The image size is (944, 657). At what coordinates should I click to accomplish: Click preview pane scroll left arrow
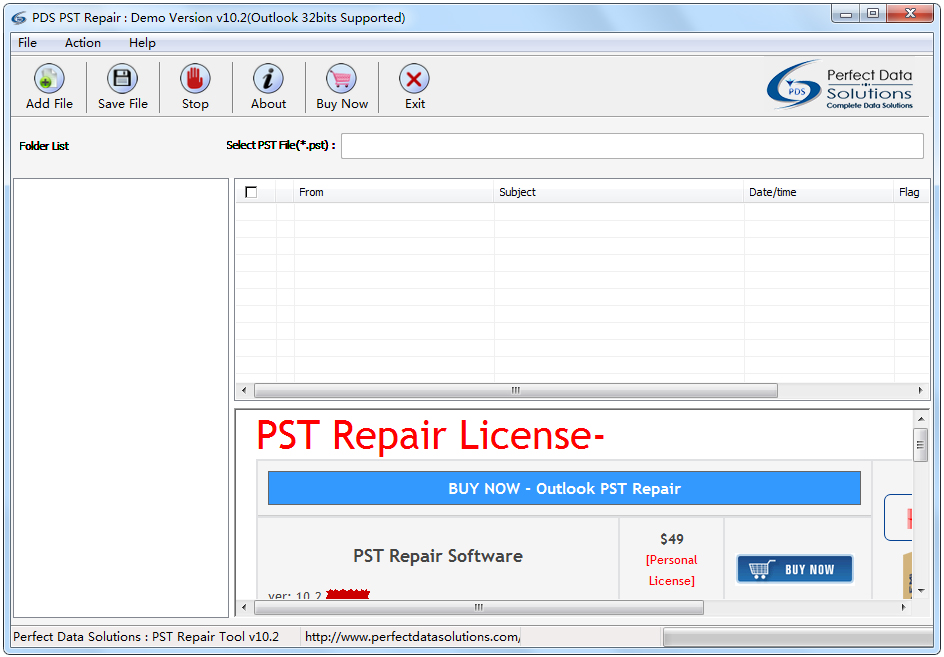tap(244, 607)
